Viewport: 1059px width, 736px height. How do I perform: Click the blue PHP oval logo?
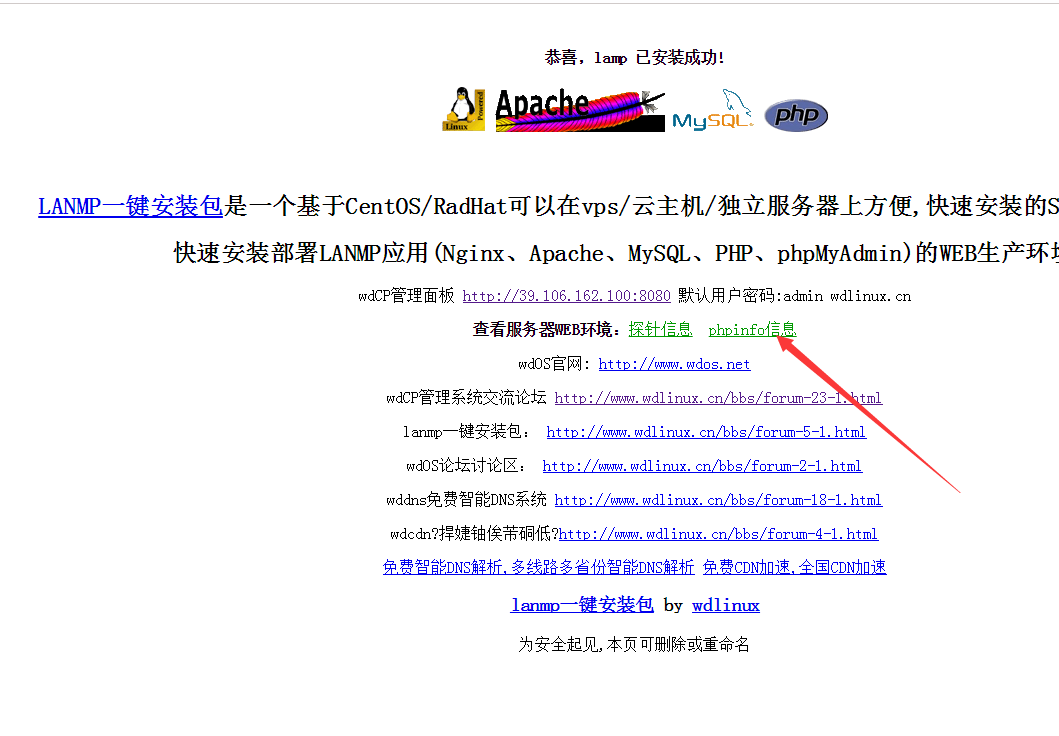(796, 115)
